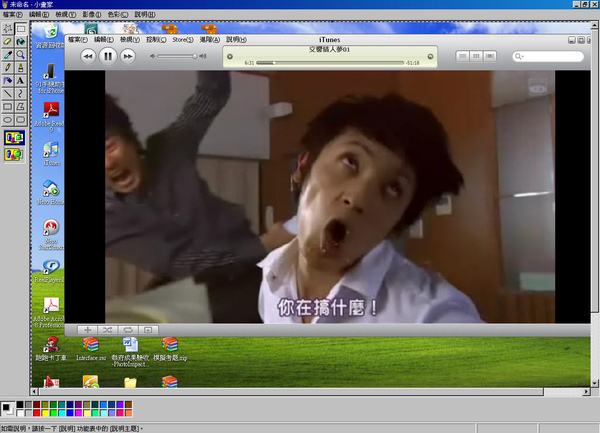Pick the white color swatch
Image resolution: width=600 pixels, height=433 pixels.
tap(20, 413)
